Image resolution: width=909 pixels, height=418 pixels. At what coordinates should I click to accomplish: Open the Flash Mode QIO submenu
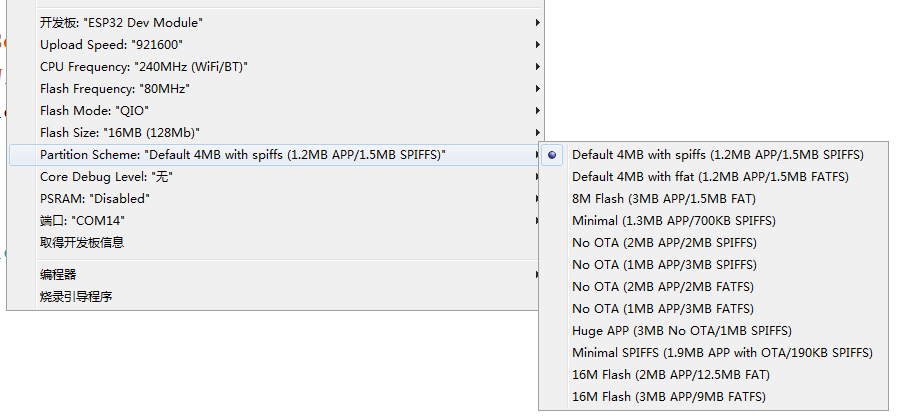click(276, 111)
